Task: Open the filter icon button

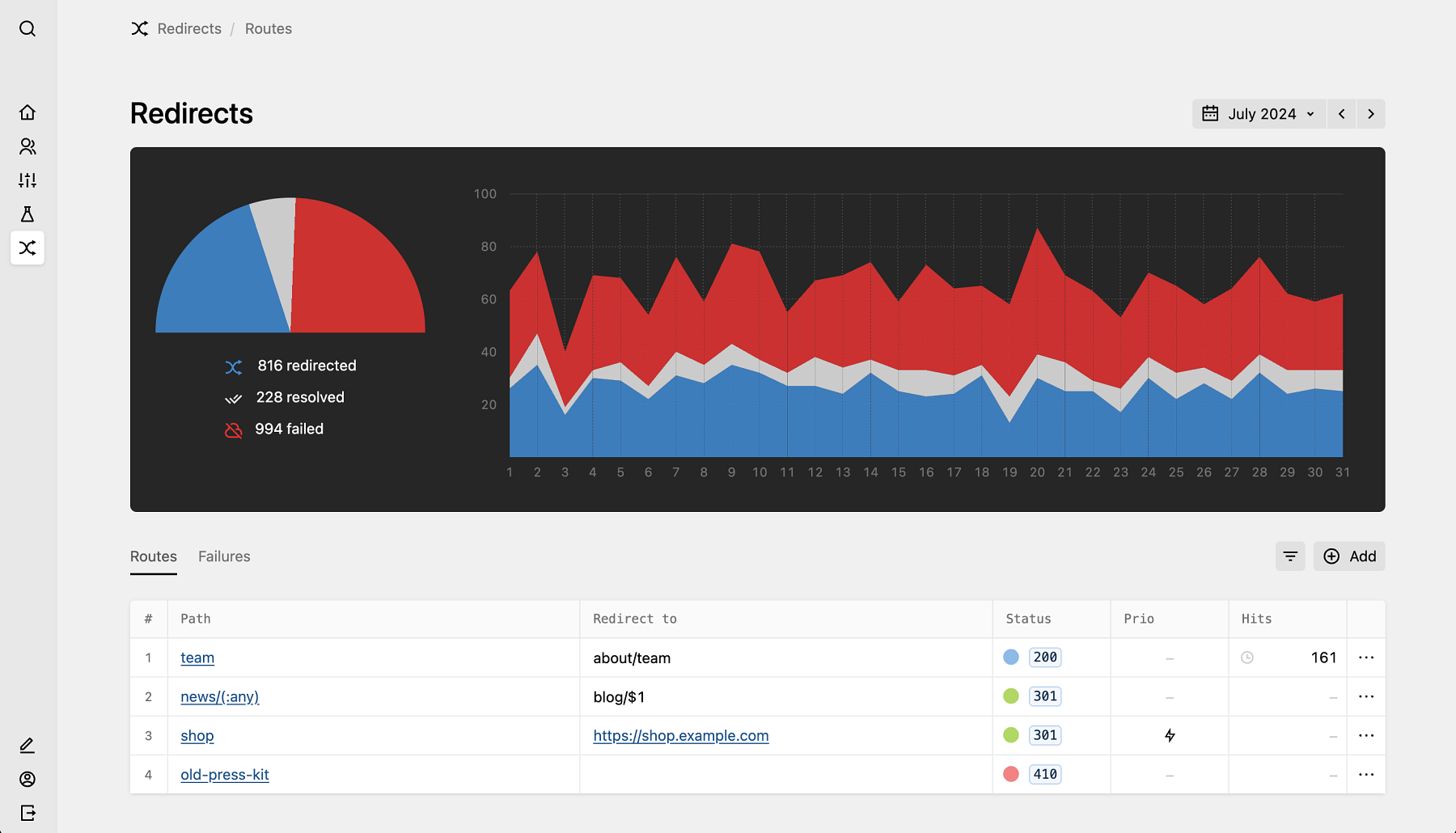Action: (x=1290, y=556)
